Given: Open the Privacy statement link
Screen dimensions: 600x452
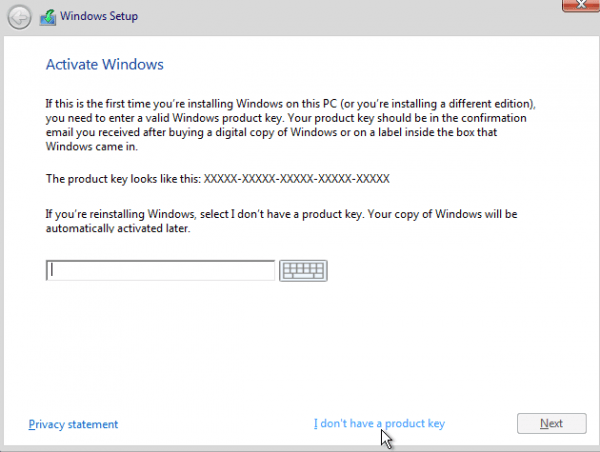Looking at the screenshot, I should [x=73, y=424].
